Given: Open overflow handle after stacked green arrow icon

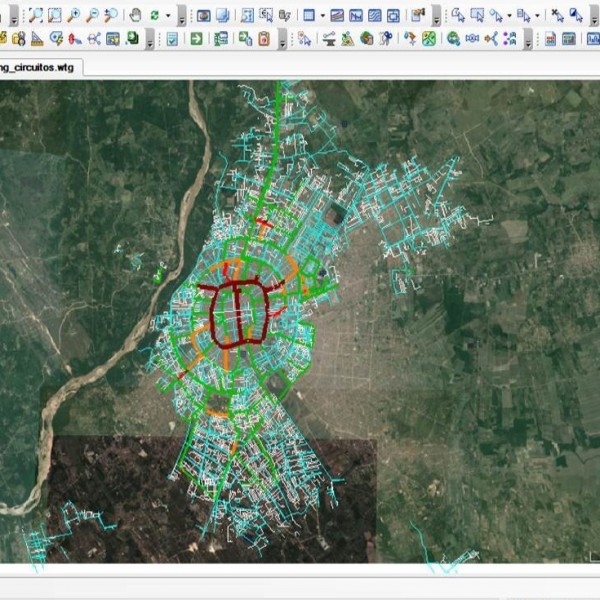Looking at the screenshot, I should 150,39.
